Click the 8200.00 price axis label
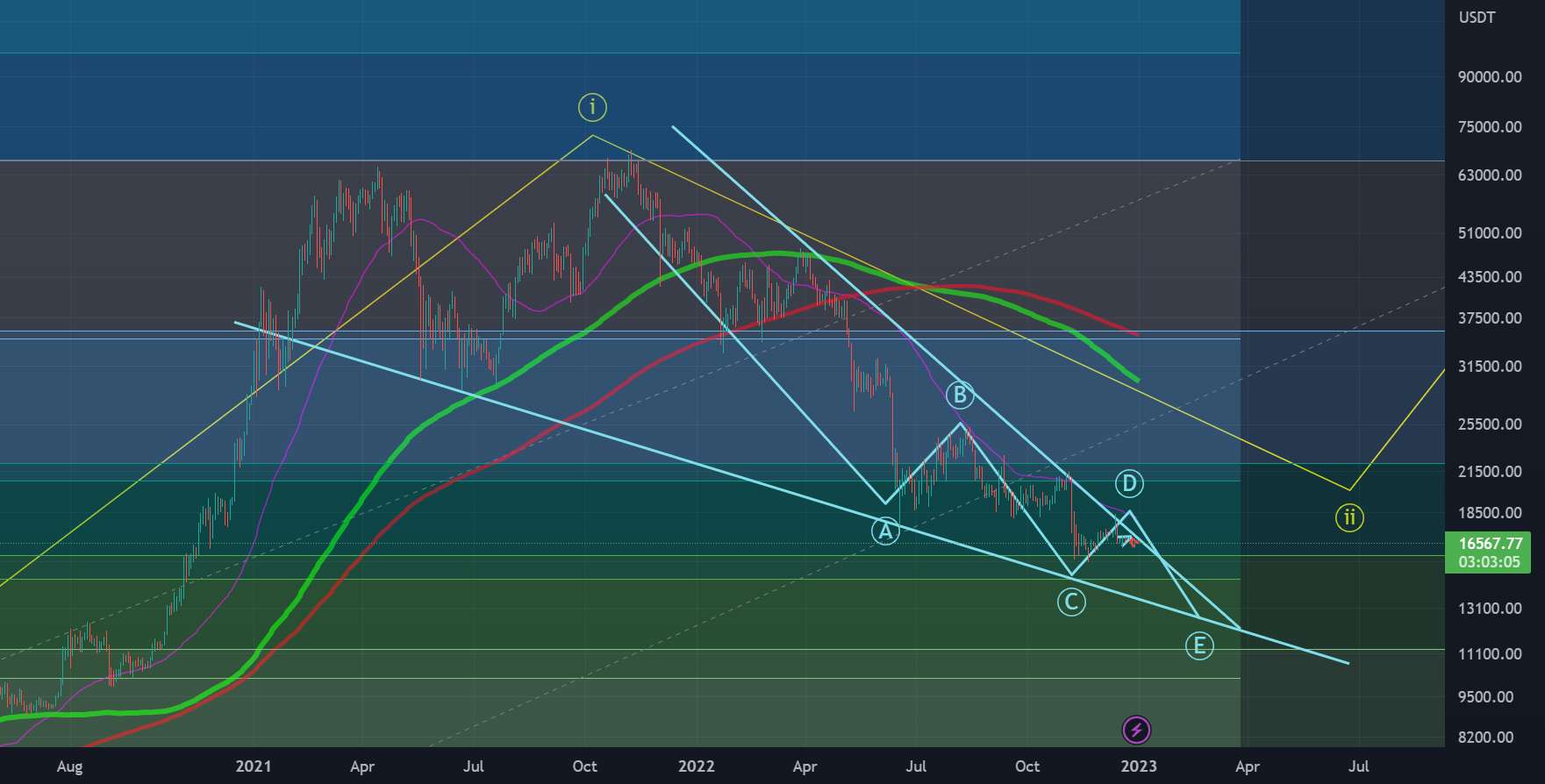 pos(1486,738)
